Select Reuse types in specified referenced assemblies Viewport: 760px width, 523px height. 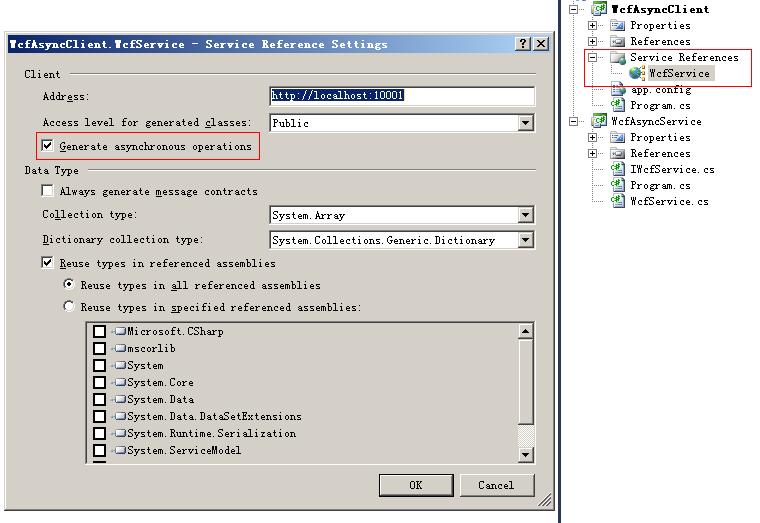69,306
